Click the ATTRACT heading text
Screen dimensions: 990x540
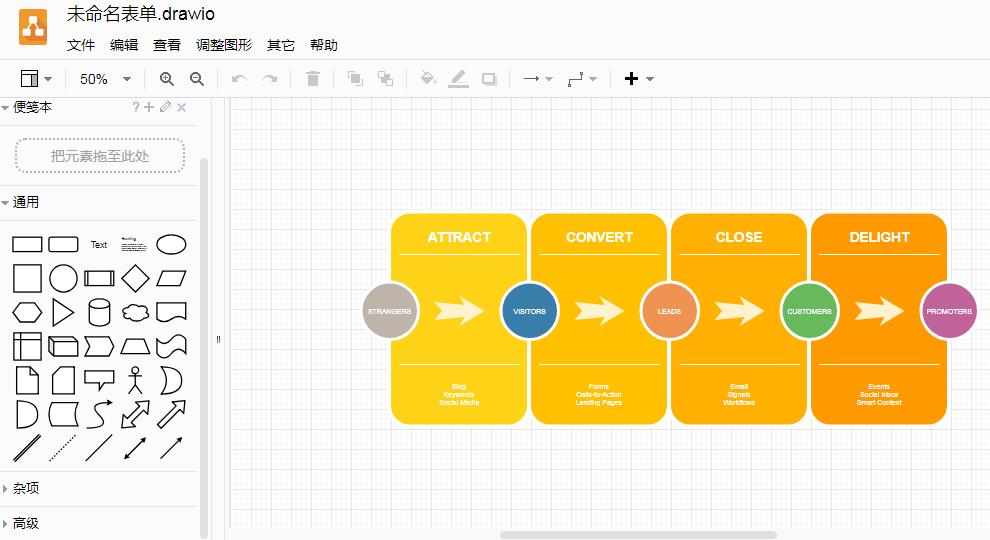(459, 237)
